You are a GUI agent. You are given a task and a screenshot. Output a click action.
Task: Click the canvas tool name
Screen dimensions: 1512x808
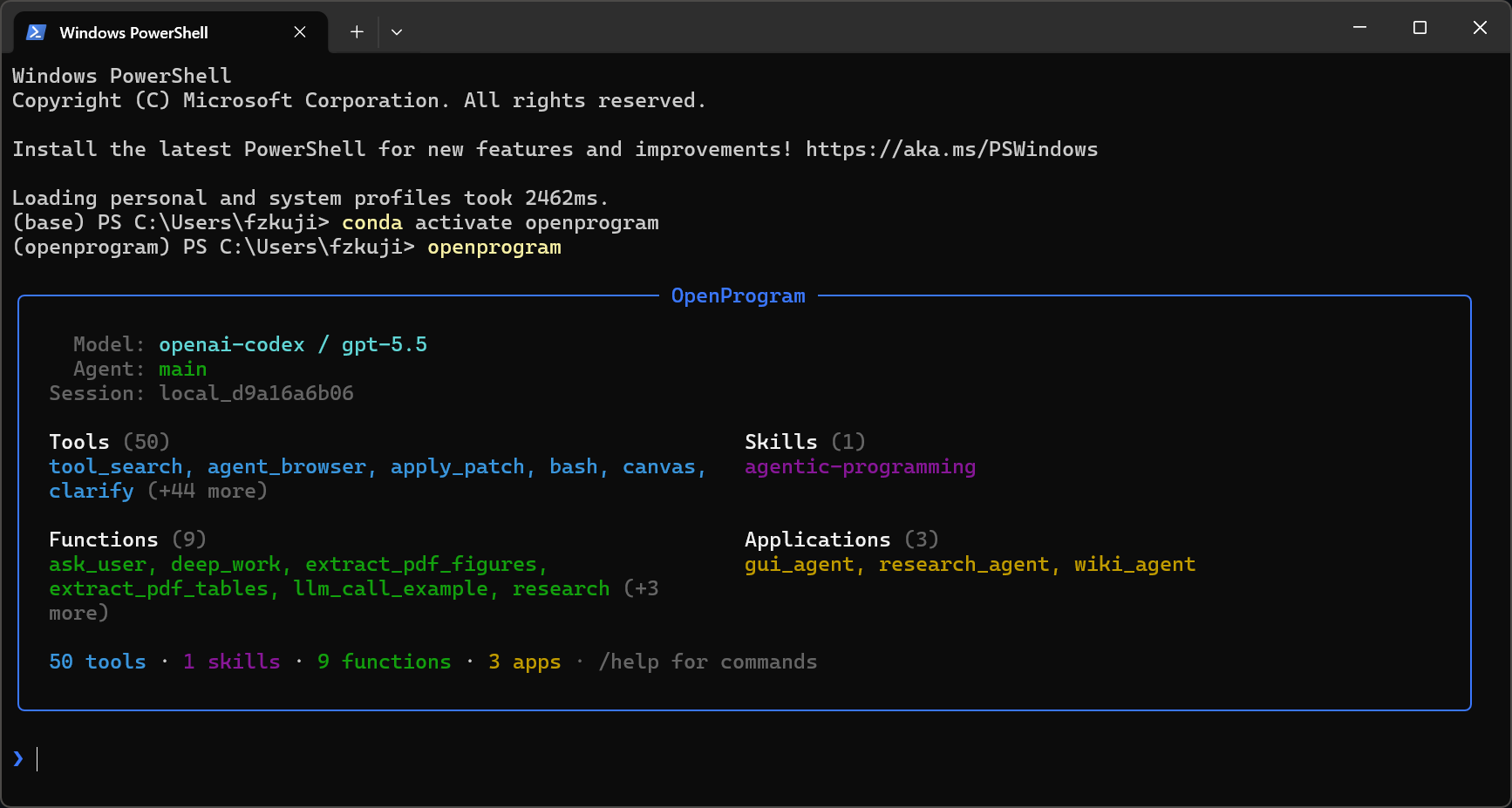click(659, 466)
